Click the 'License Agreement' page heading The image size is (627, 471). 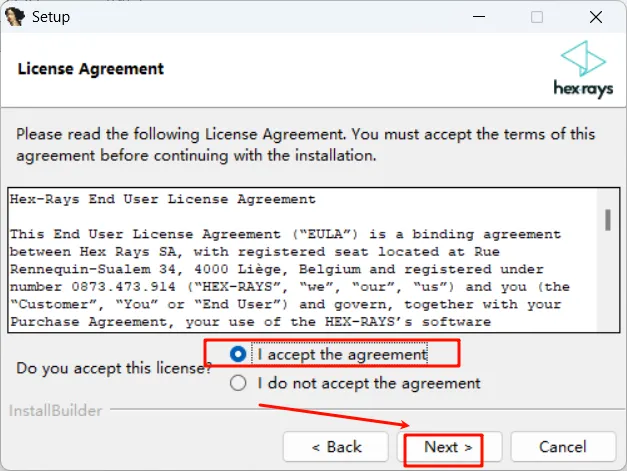point(91,69)
